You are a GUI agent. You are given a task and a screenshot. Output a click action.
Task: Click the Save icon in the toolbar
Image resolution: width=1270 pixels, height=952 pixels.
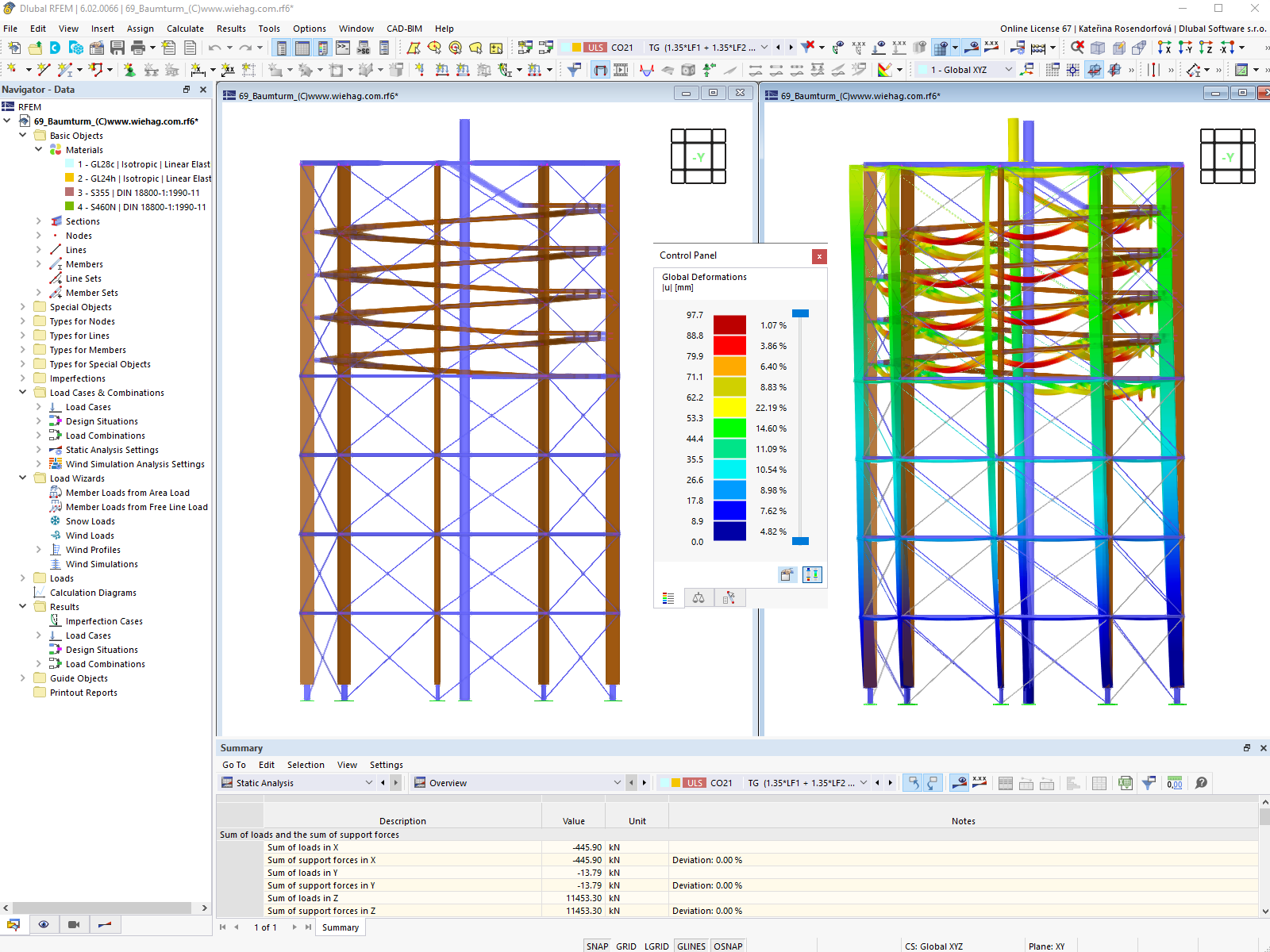click(117, 48)
